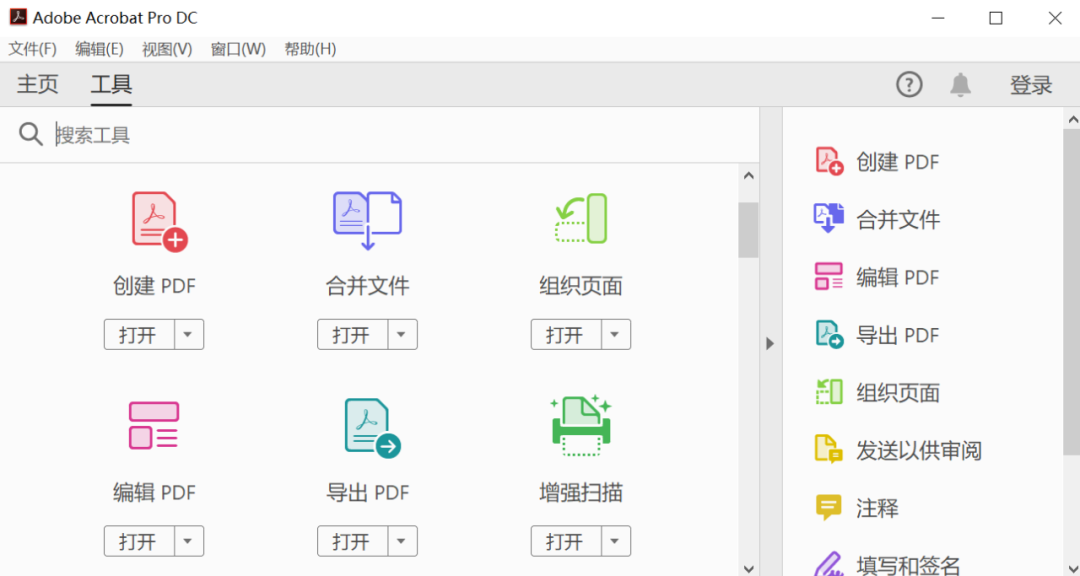1080x576 pixels.
Task: Select 组织页面 icon in right sidebar
Action: click(x=829, y=391)
